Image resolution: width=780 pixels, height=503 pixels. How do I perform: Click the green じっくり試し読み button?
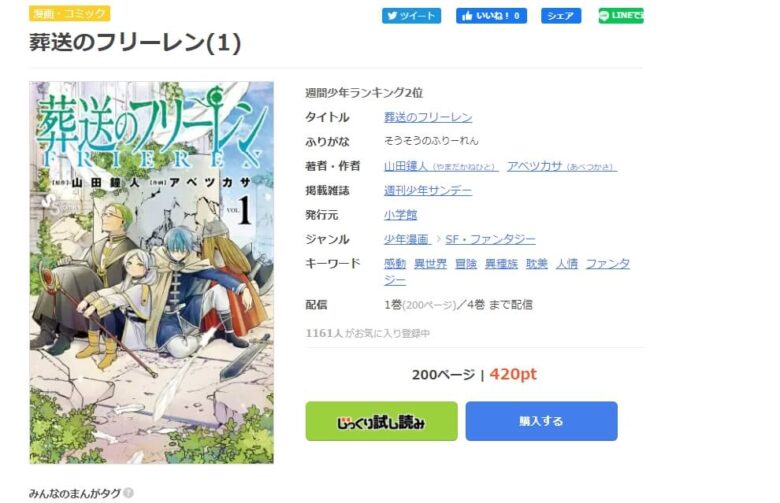382,421
